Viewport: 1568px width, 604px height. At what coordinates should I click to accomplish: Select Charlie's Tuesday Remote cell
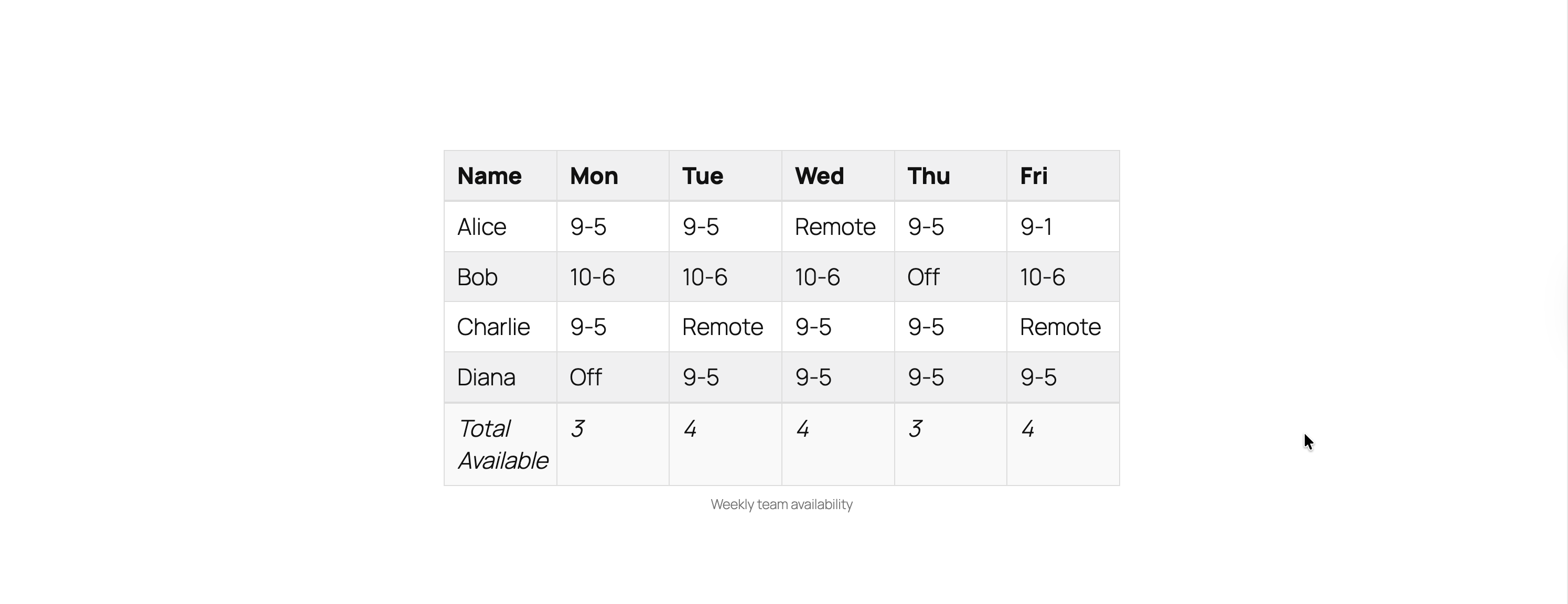(726, 327)
